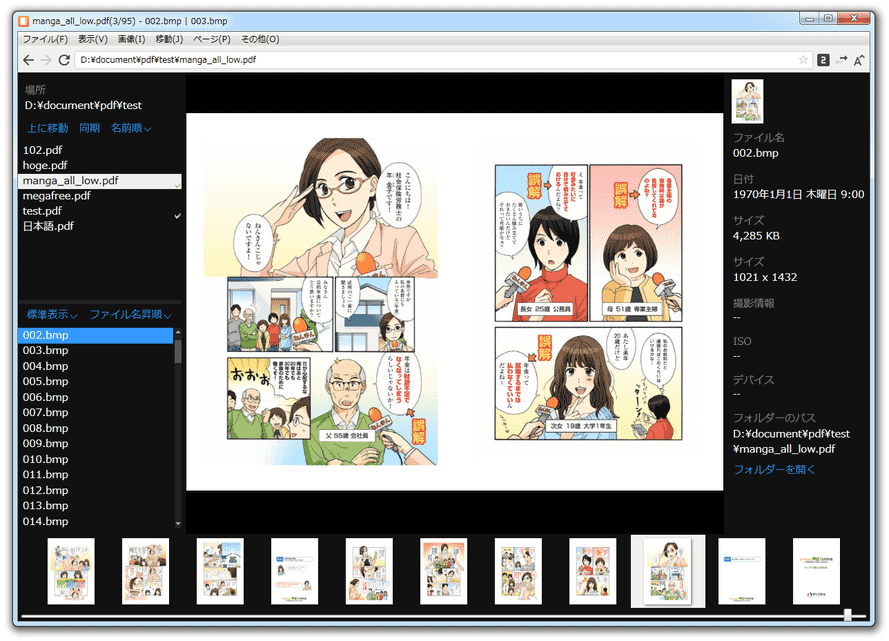This screenshot has height=641, width=889.
Task: Close the window
Action: click(853, 19)
